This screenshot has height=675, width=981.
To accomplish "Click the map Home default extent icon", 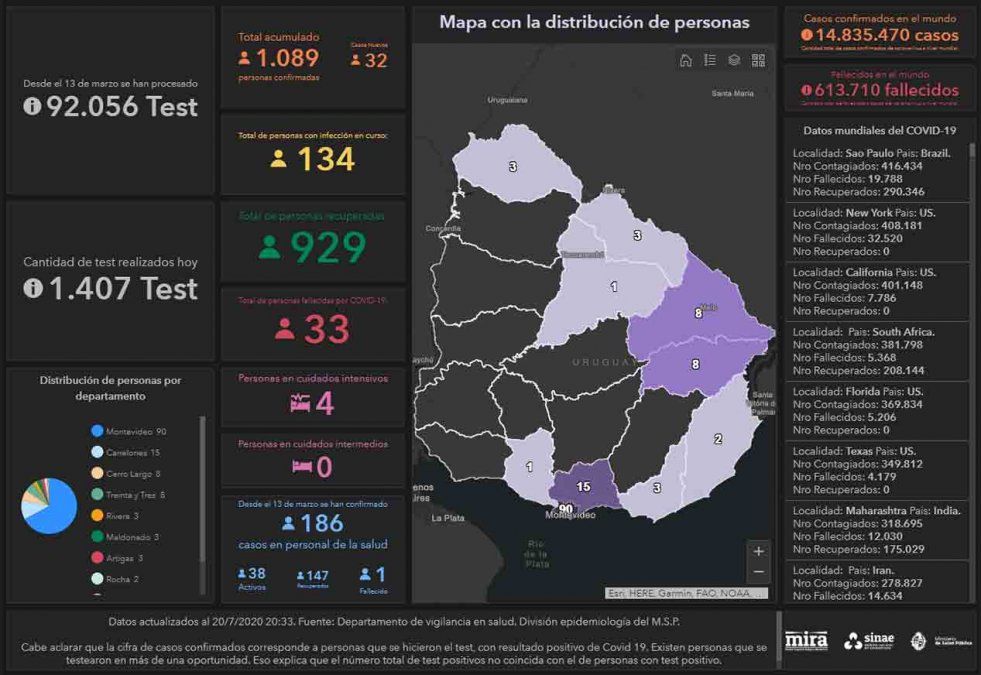I will pos(685,60).
